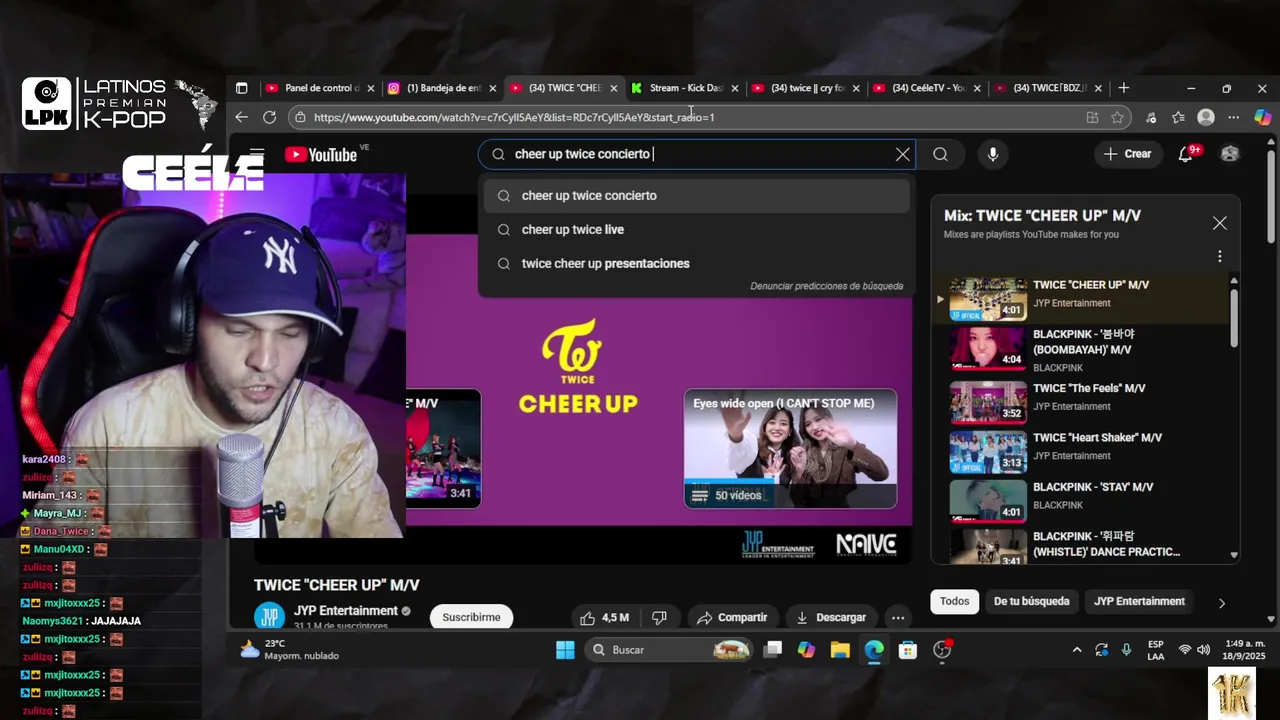Open YouTube notifications bell
The image size is (1280, 720).
[1186, 154]
